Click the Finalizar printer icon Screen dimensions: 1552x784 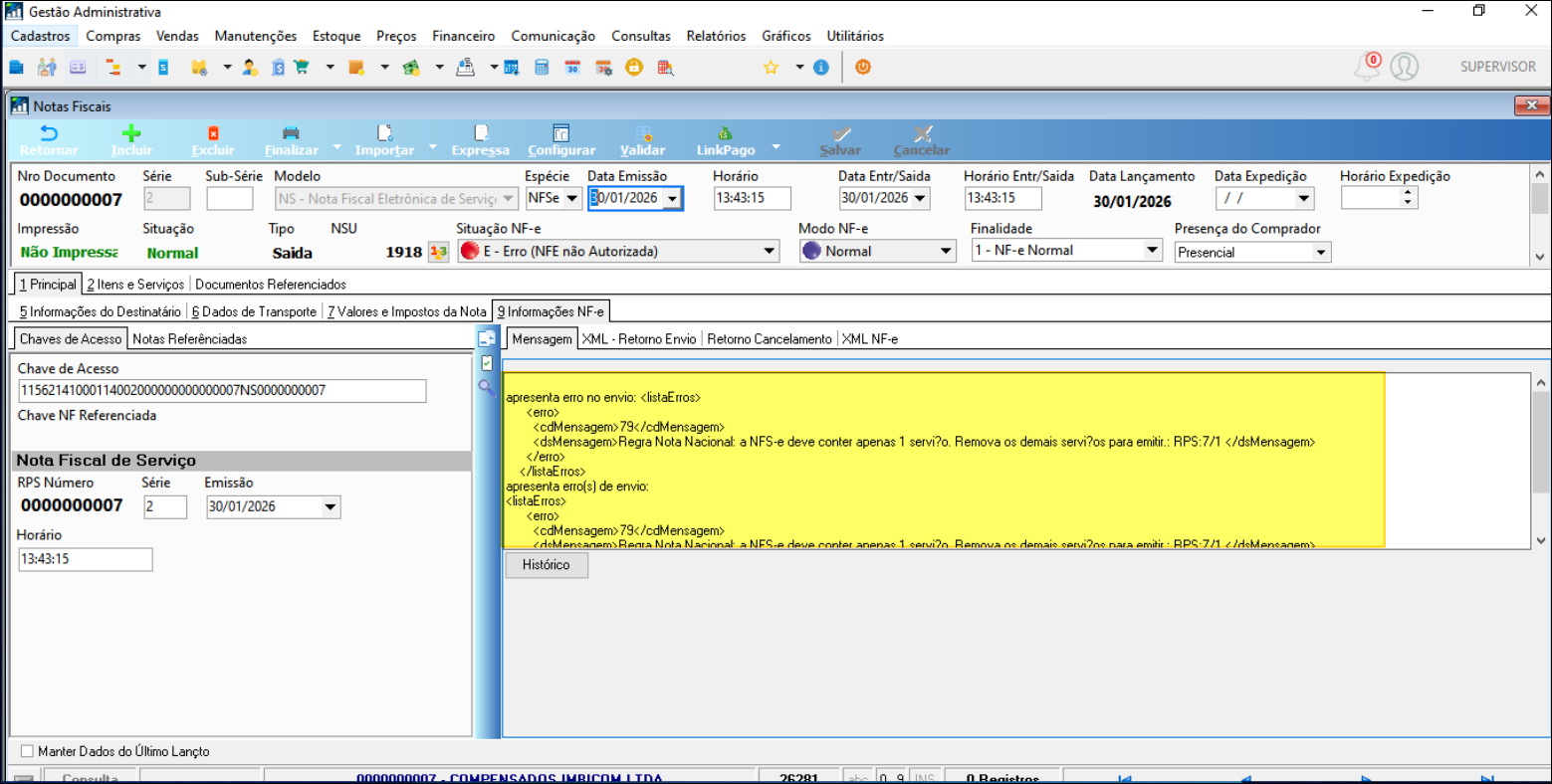tap(291, 134)
